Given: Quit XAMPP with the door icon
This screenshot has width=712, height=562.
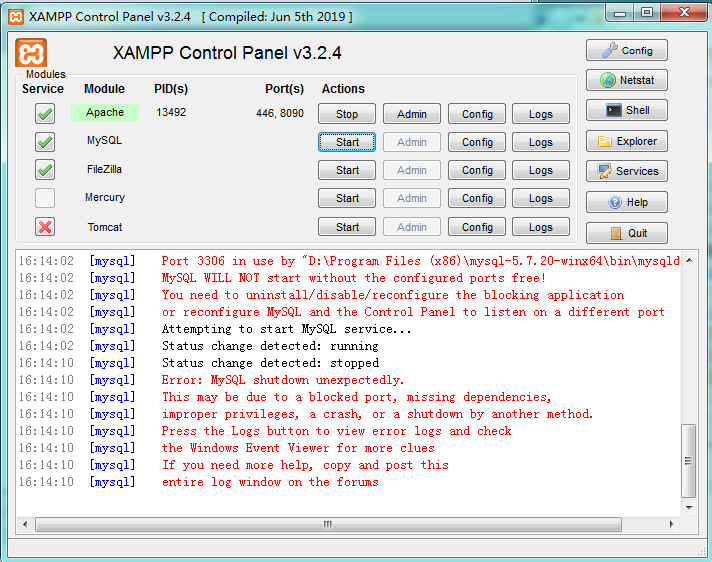Looking at the screenshot, I should (x=627, y=233).
